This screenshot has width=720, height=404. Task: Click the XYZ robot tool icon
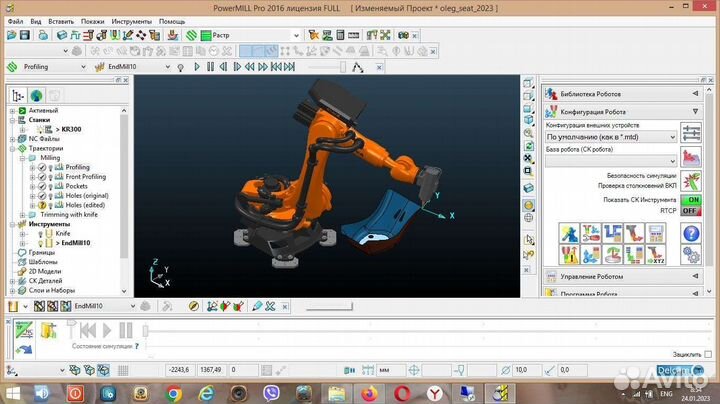click(x=655, y=255)
